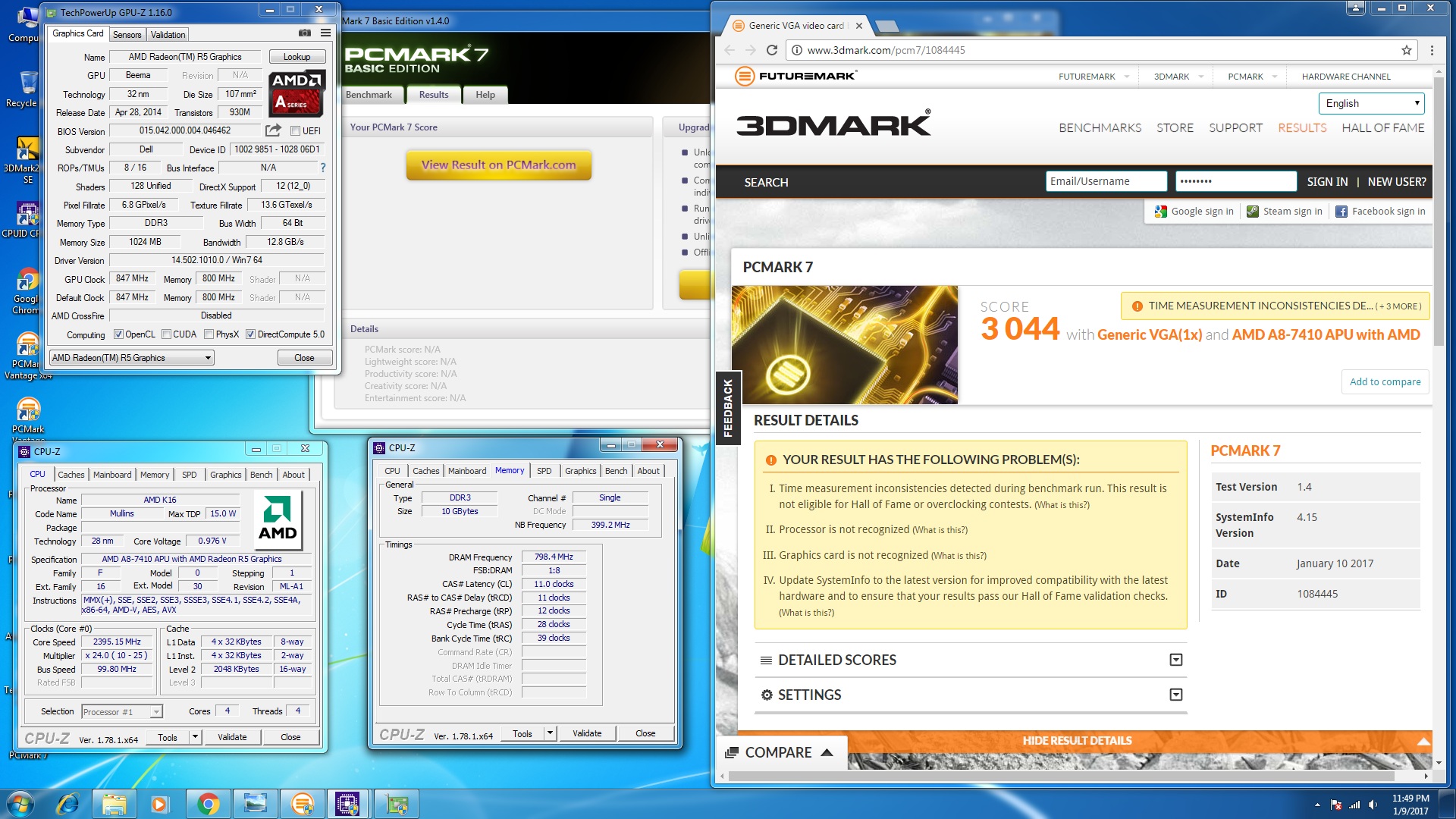Select the Recycle Bin desktop icon
Viewport: 1456px width, 819px height.
[27, 89]
